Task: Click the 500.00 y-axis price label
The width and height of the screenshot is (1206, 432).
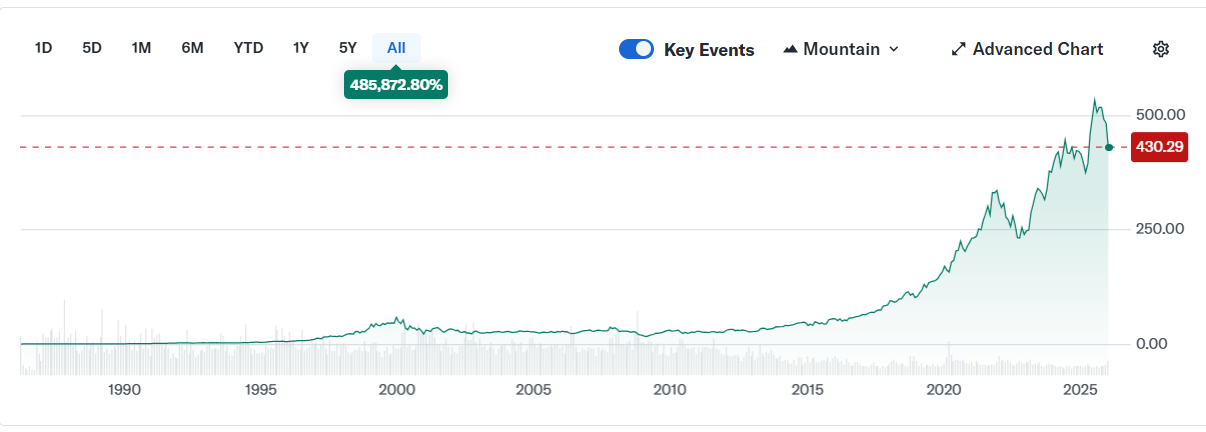Action: coord(1160,114)
